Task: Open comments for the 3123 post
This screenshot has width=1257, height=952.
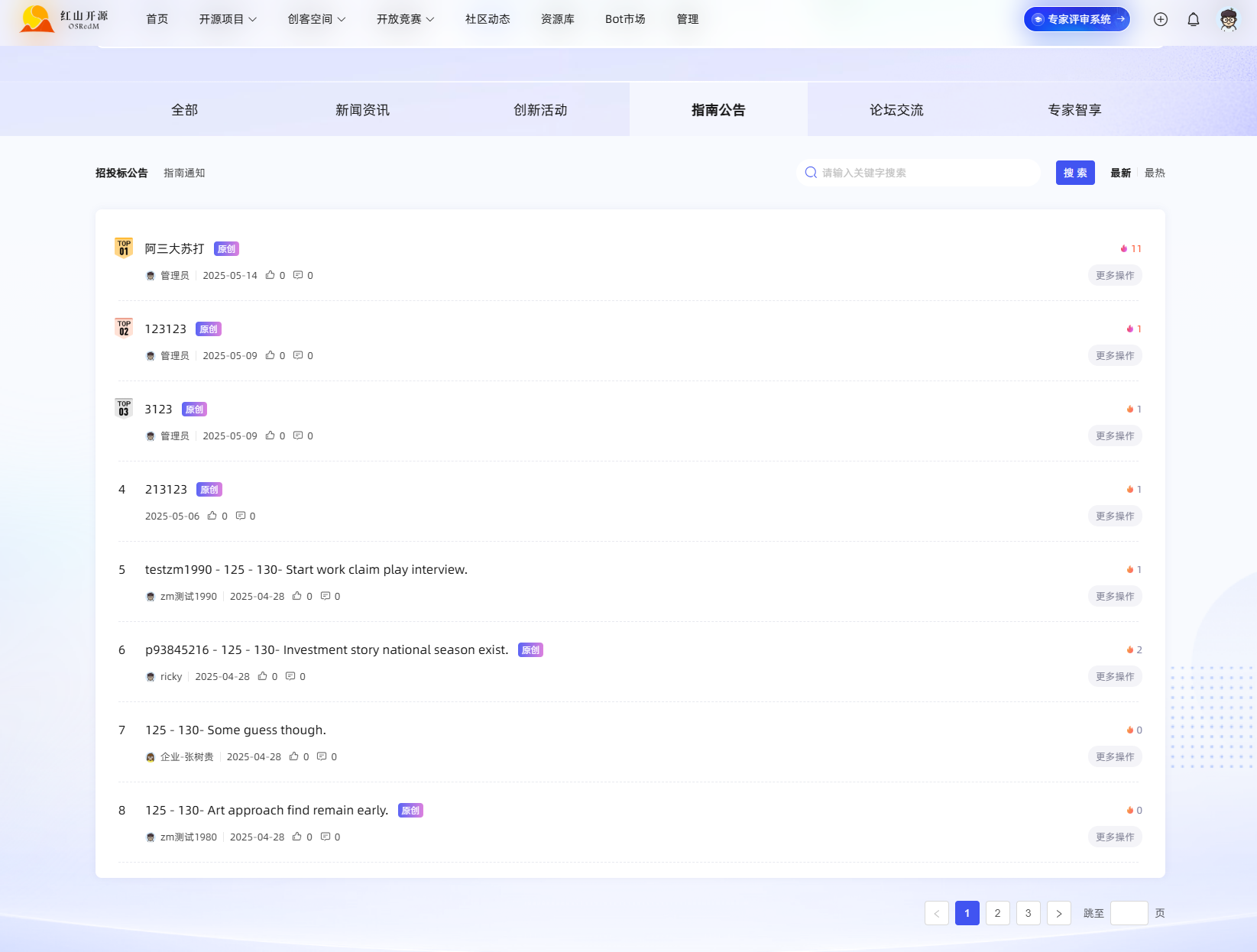Action: (x=298, y=436)
